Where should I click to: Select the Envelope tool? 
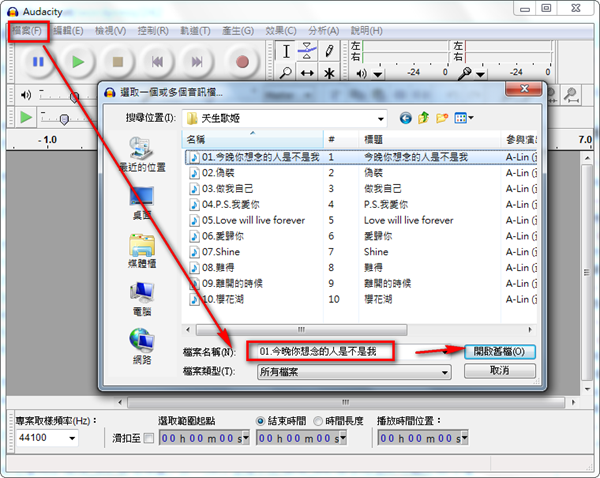click(307, 51)
